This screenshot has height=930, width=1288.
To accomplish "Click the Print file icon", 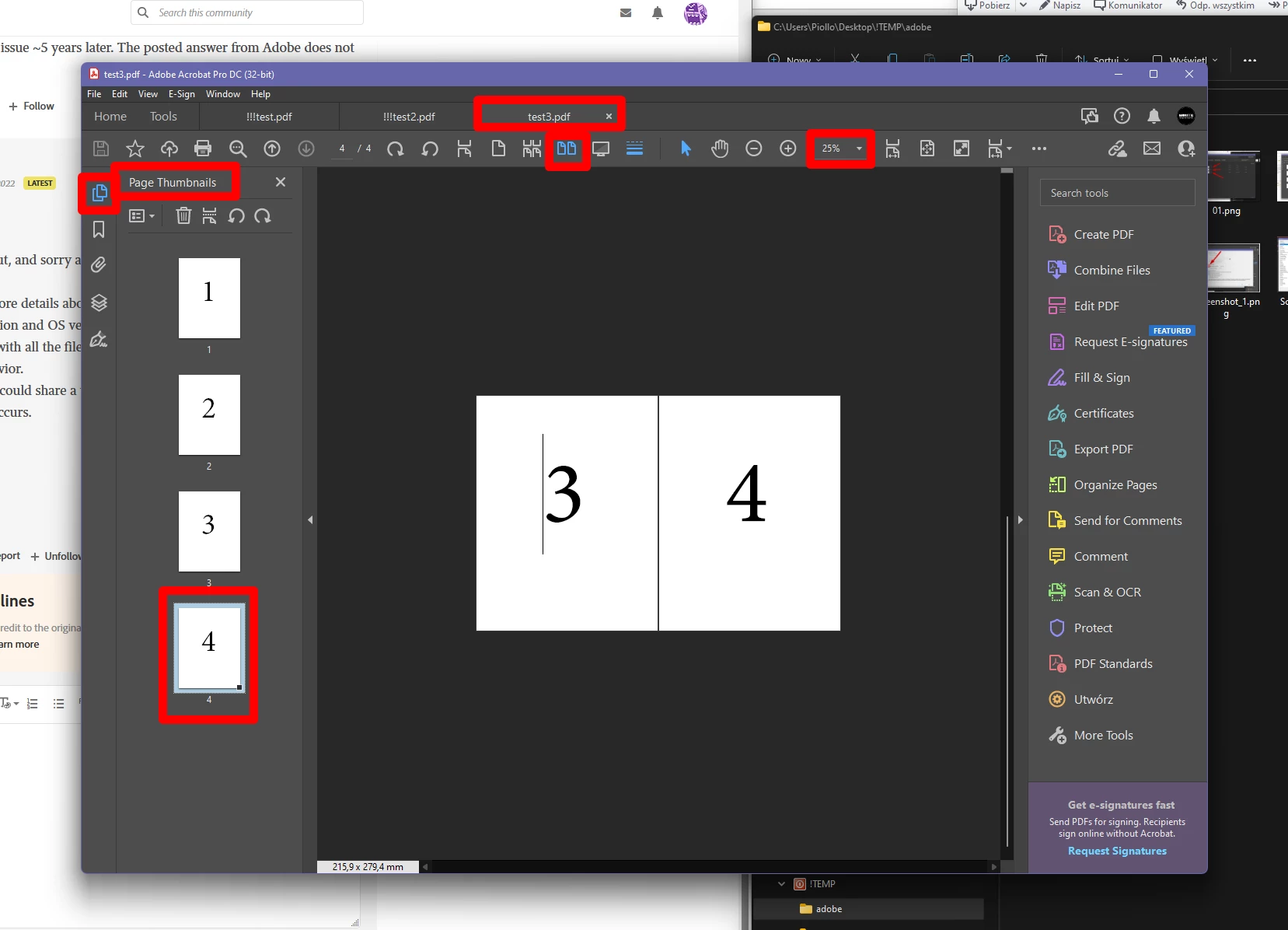I will (x=203, y=149).
